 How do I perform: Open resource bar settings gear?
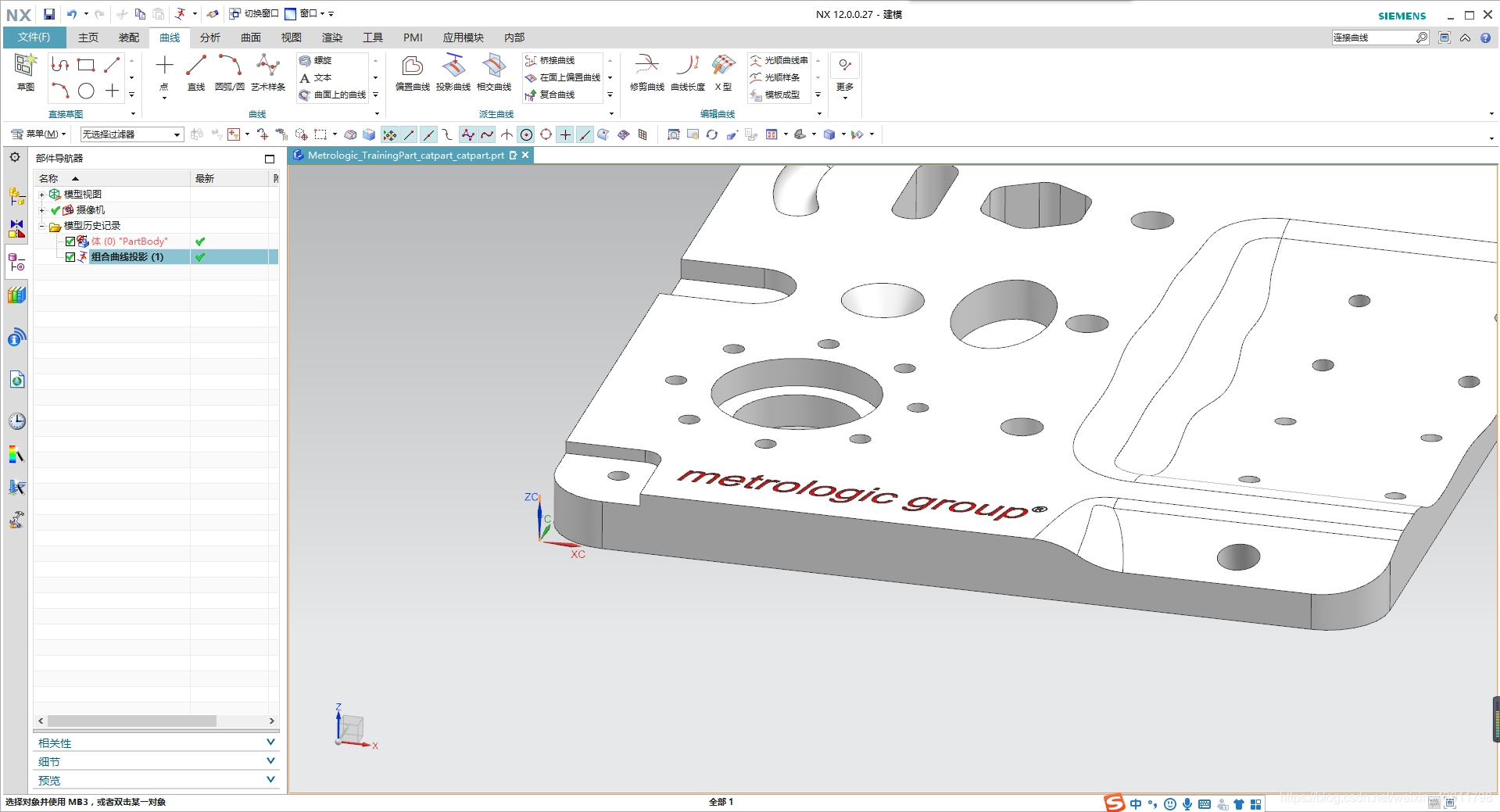pyautogui.click(x=15, y=157)
